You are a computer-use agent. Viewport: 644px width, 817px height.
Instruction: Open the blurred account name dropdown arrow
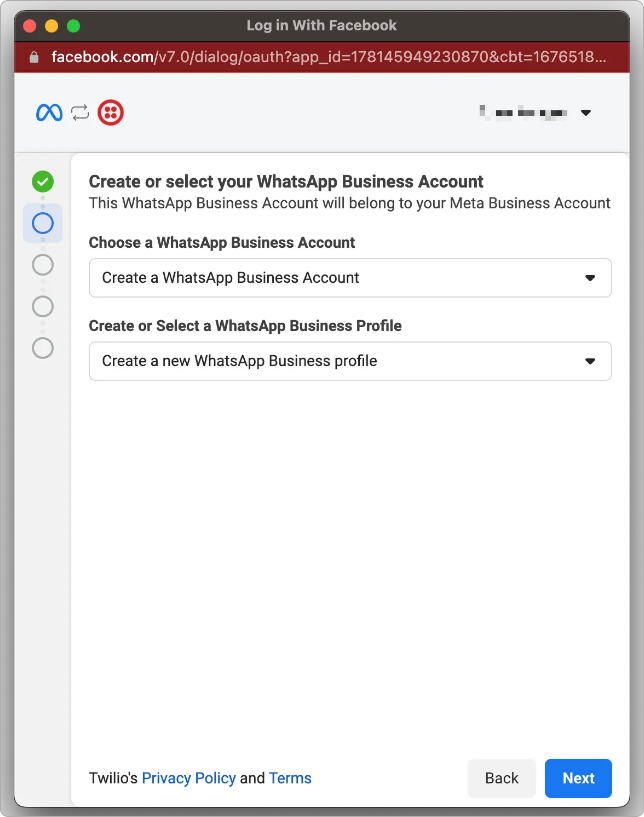[x=586, y=113]
